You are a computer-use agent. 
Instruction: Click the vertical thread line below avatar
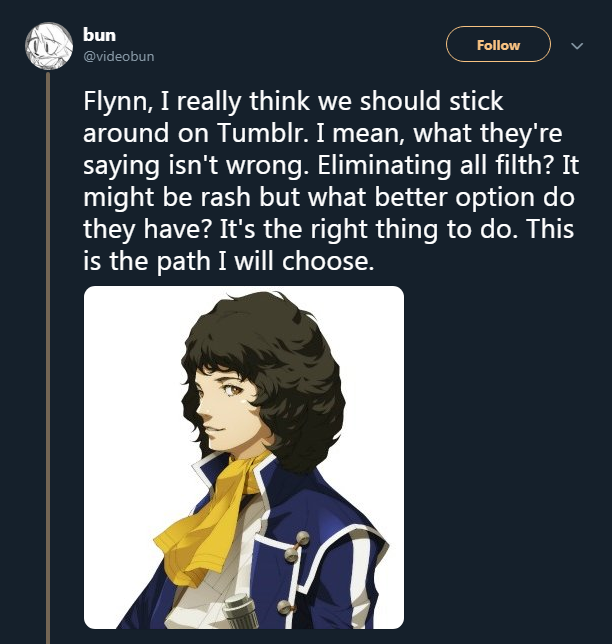(x=46, y=350)
